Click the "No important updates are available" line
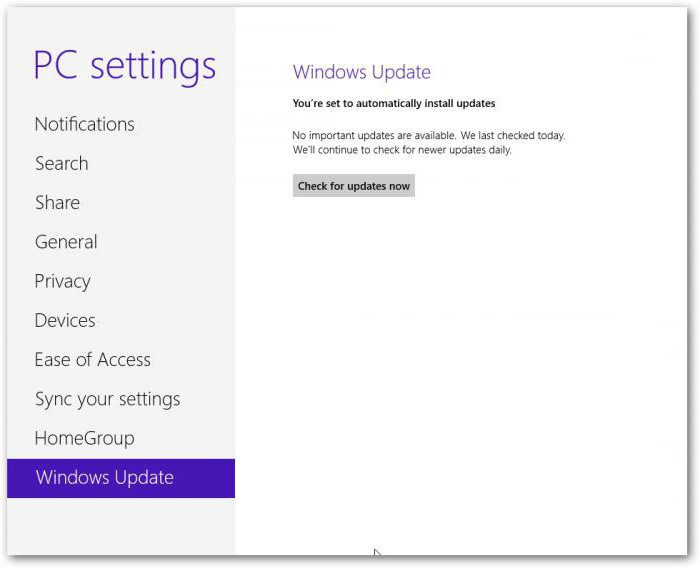The width and height of the screenshot is (700, 568). pos(429,135)
